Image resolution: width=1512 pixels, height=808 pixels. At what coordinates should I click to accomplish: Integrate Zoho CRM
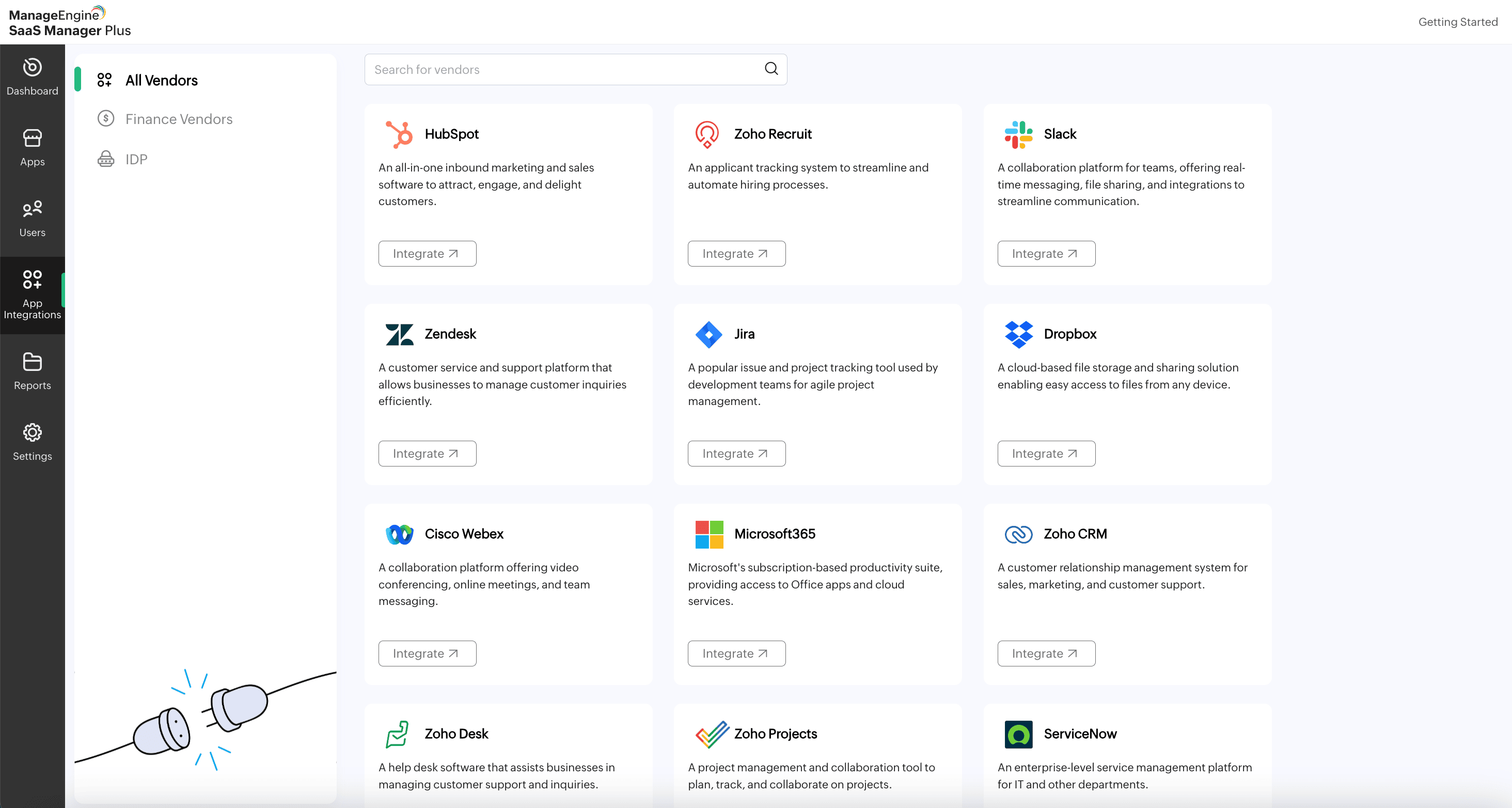click(x=1045, y=654)
